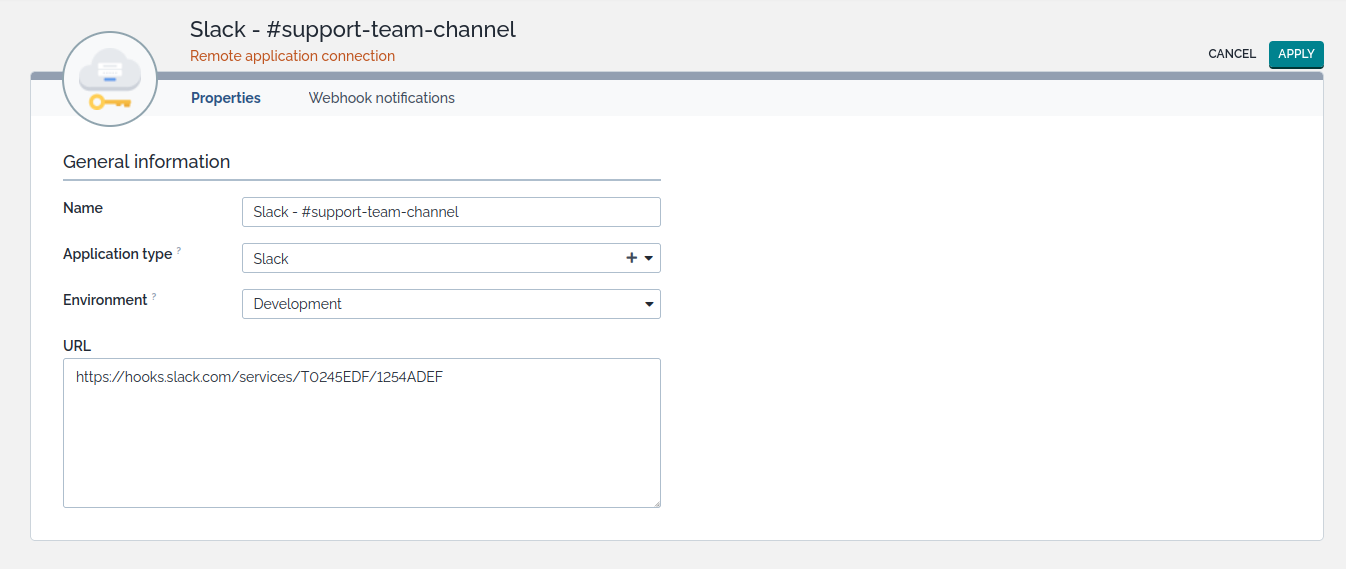
Task: Click the 'General information' section heading
Action: coord(147,162)
